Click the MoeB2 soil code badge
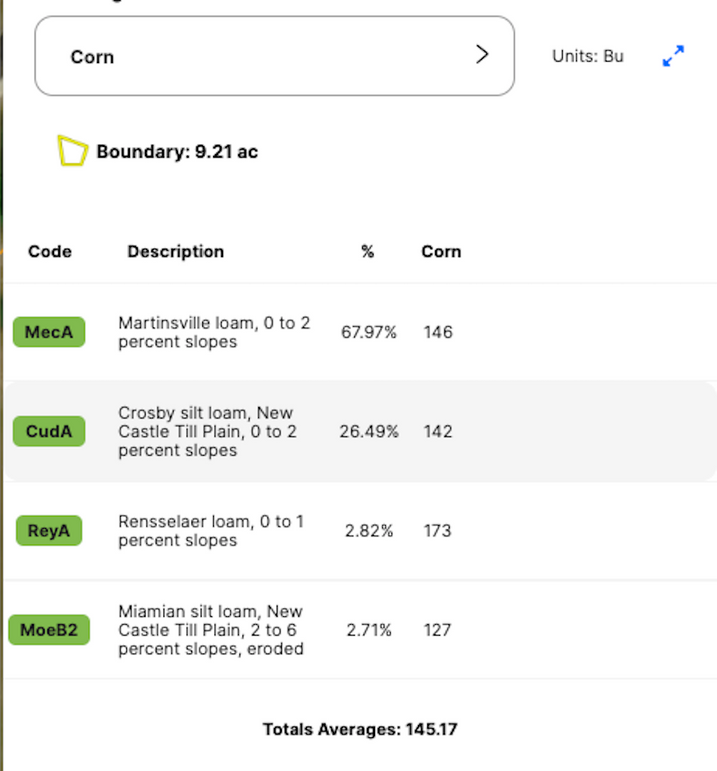 [x=49, y=630]
